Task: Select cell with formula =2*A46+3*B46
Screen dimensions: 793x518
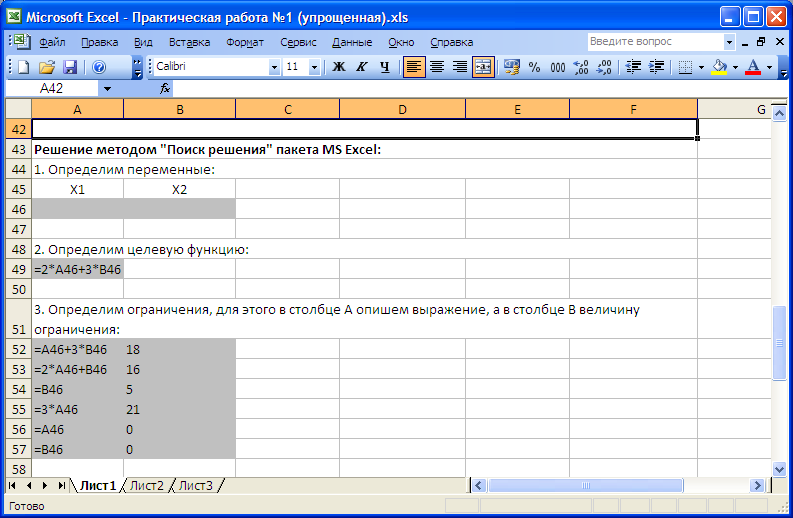Action: tap(77, 269)
